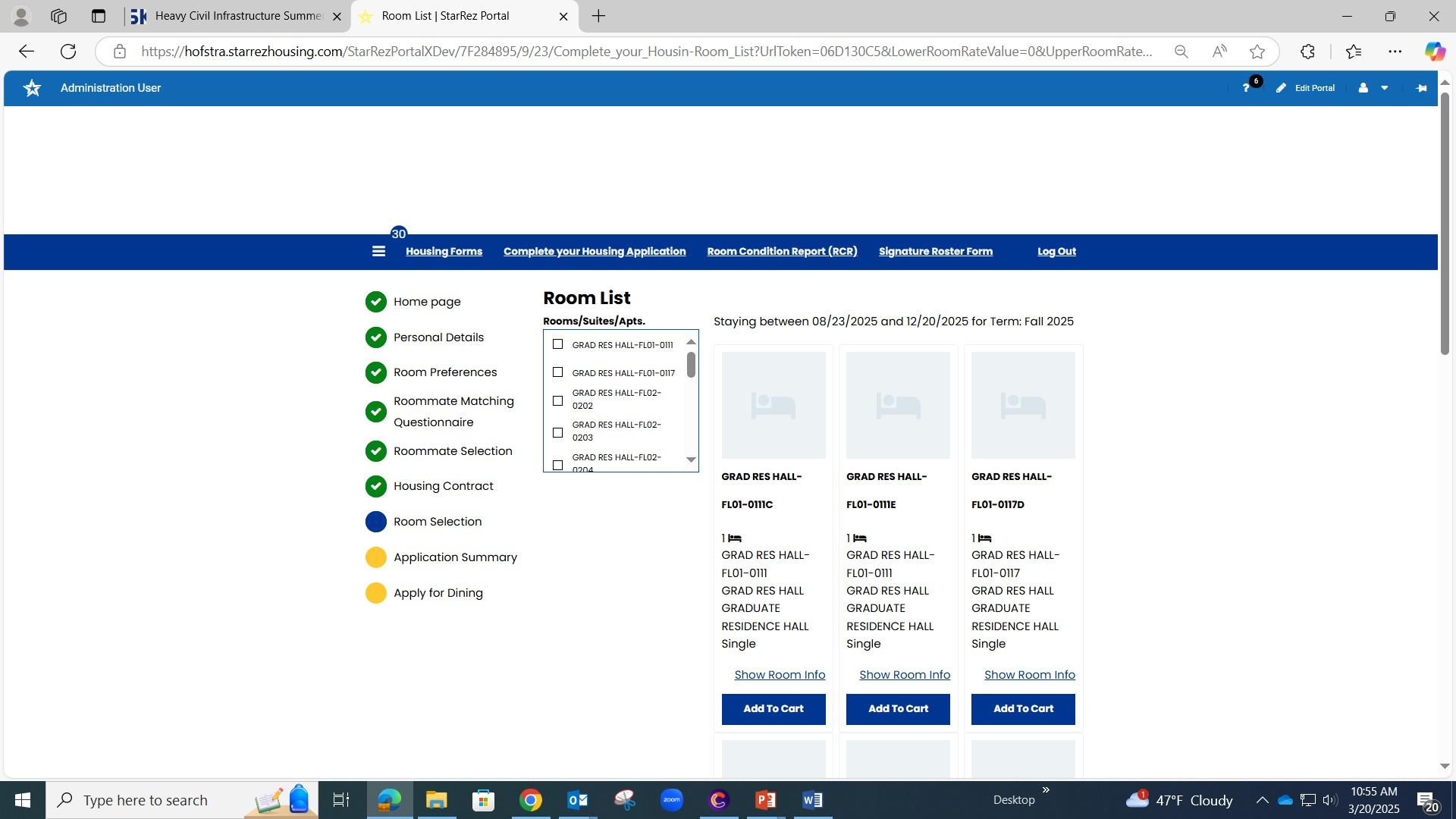Click the pin icon in portal header

pyautogui.click(x=1421, y=88)
